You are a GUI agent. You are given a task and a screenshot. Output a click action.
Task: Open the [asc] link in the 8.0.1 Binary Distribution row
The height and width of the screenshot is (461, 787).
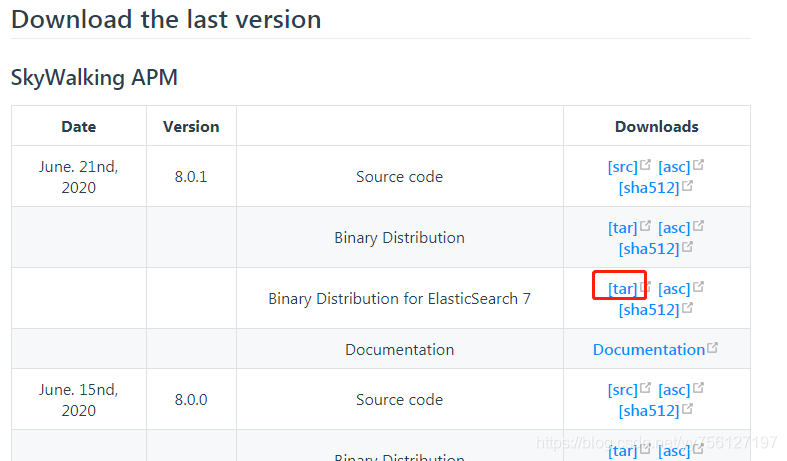[x=674, y=227]
